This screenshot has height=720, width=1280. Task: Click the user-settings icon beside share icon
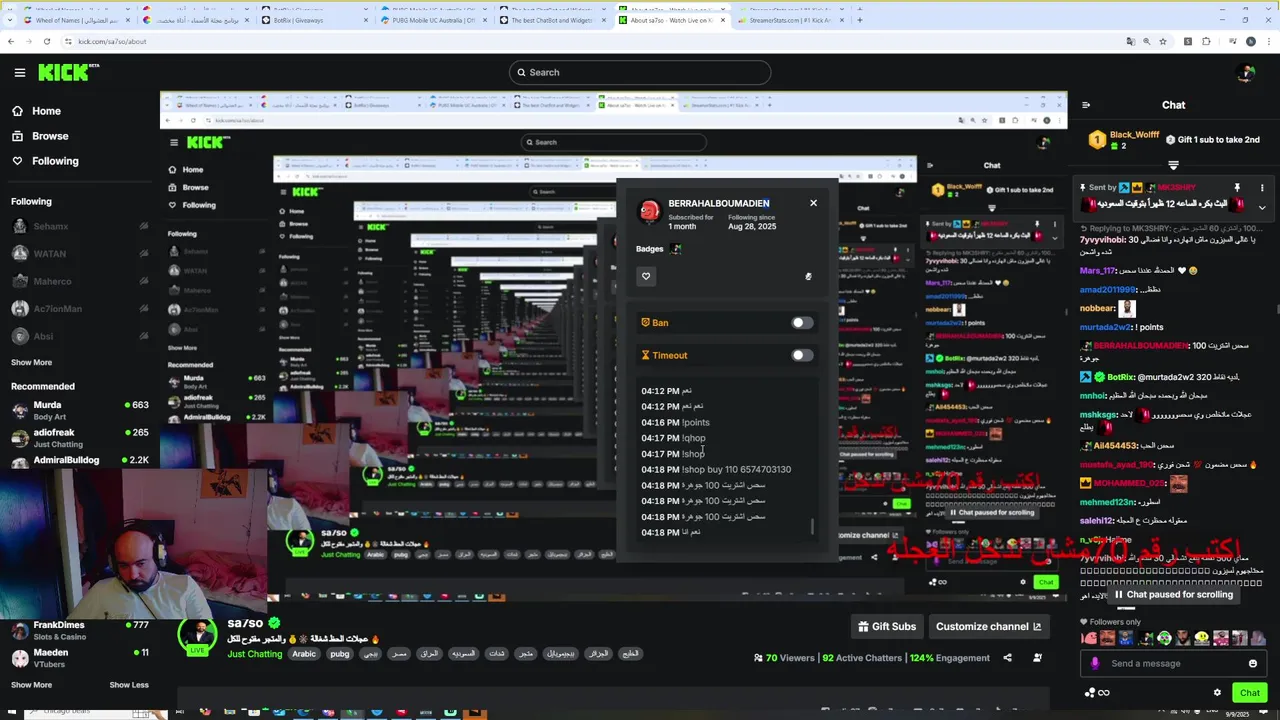tap(1037, 658)
